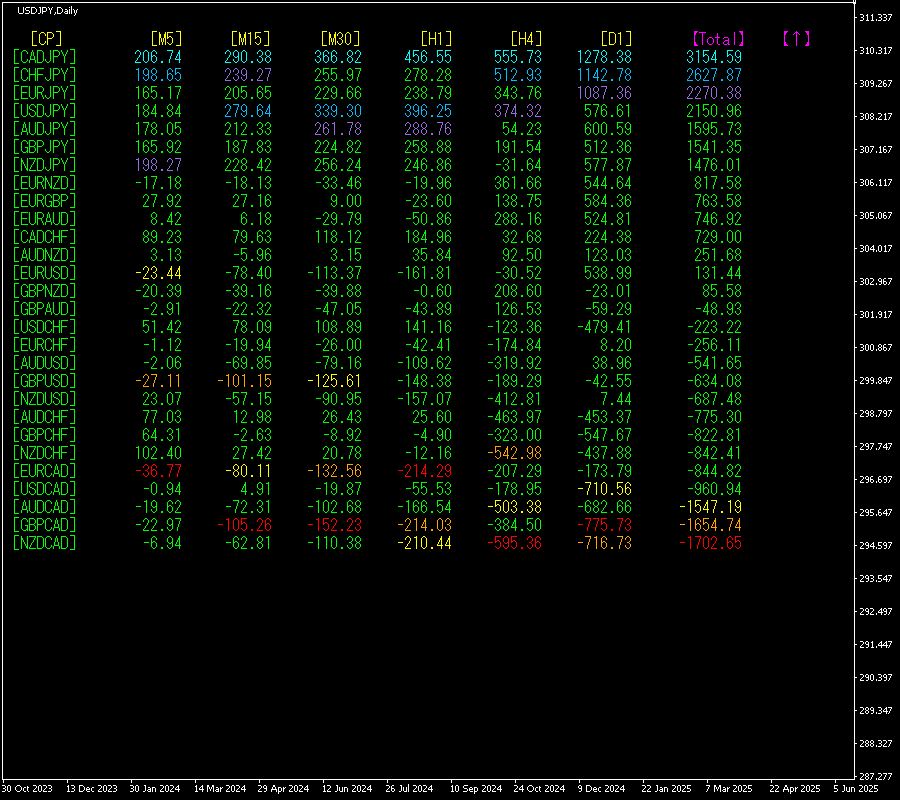Select the [EURJPY] pair label
900x800 pixels.
(x=44, y=93)
